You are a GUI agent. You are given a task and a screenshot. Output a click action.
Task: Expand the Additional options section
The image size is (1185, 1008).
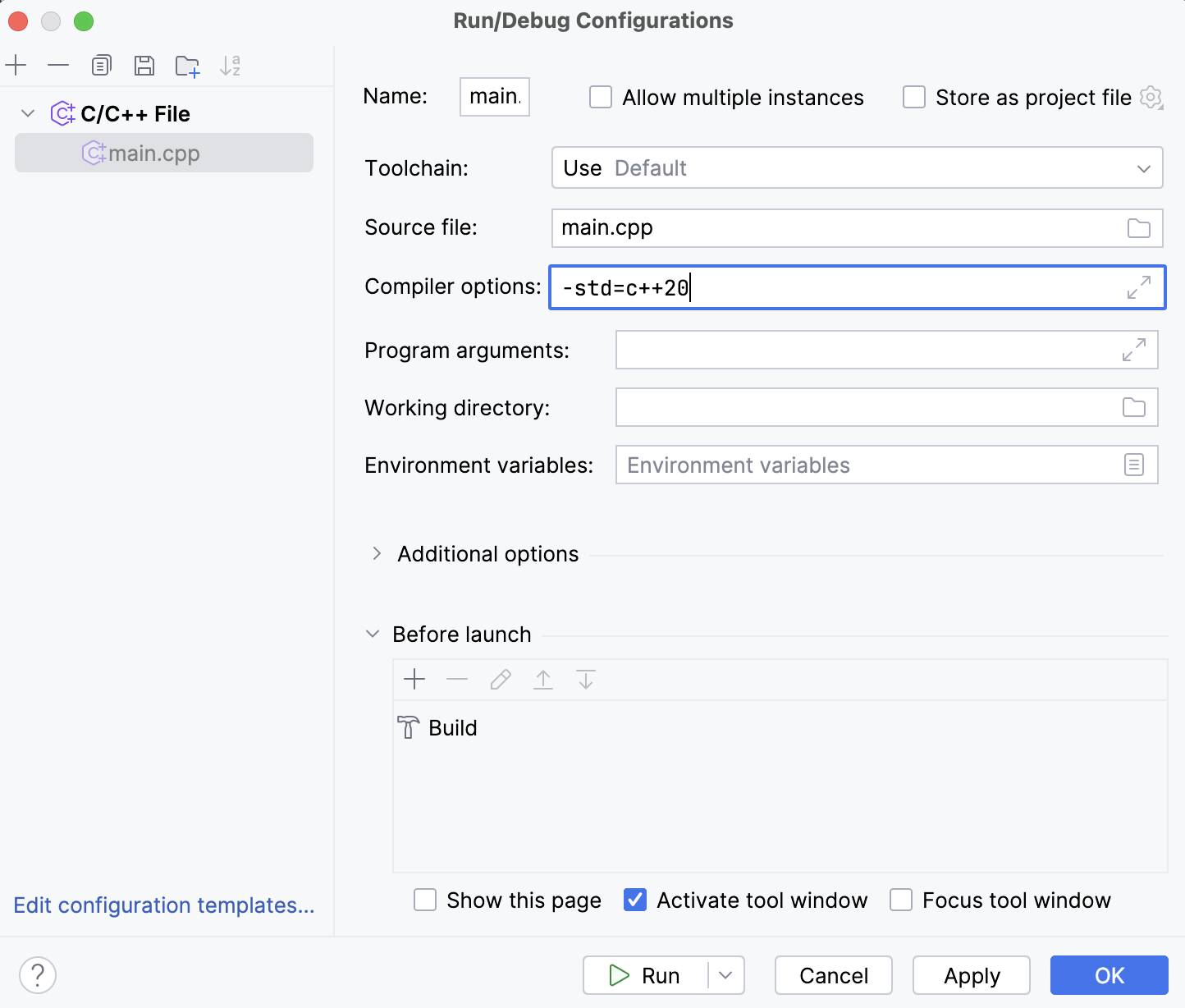(376, 553)
